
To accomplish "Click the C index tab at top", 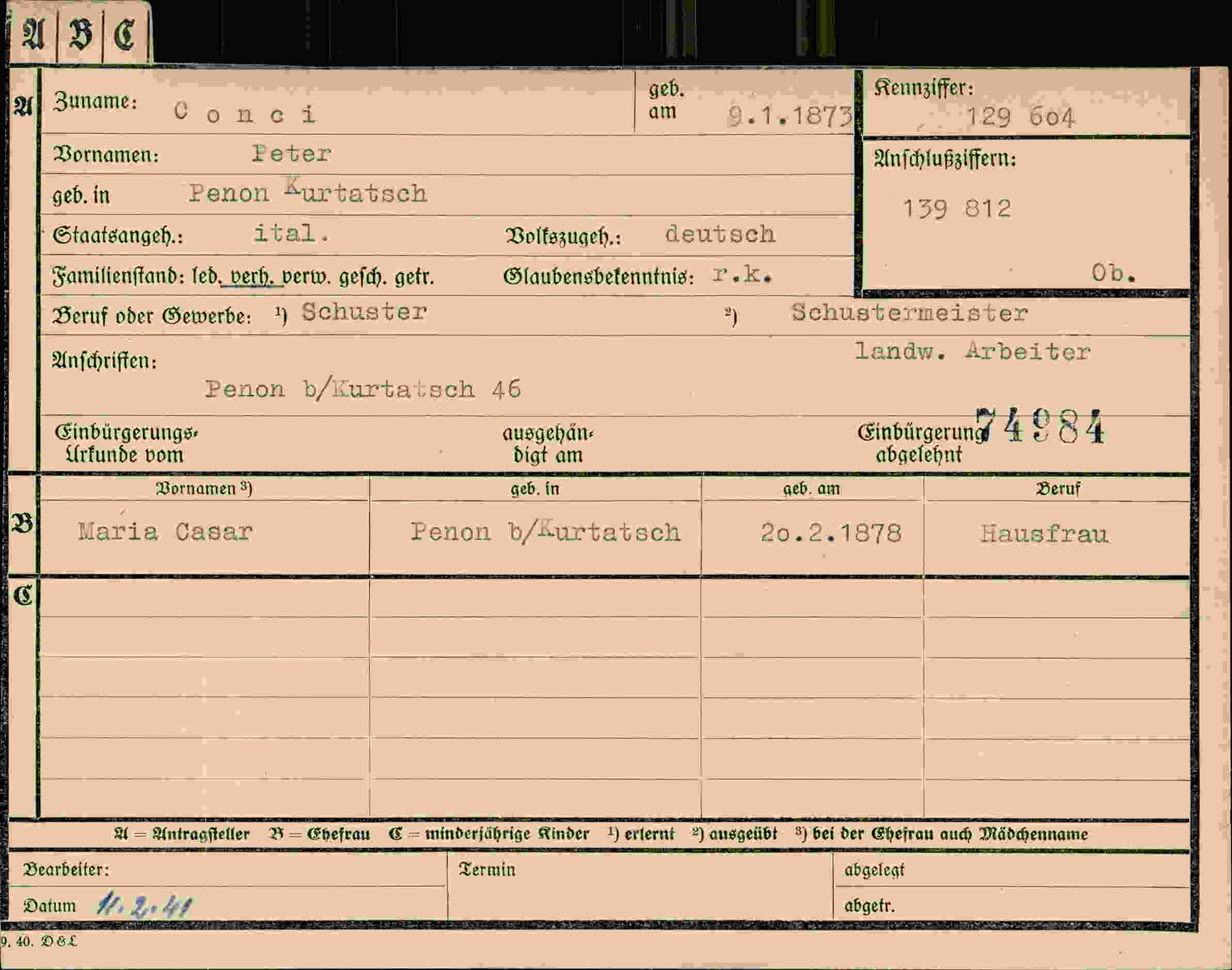I will [125, 34].
